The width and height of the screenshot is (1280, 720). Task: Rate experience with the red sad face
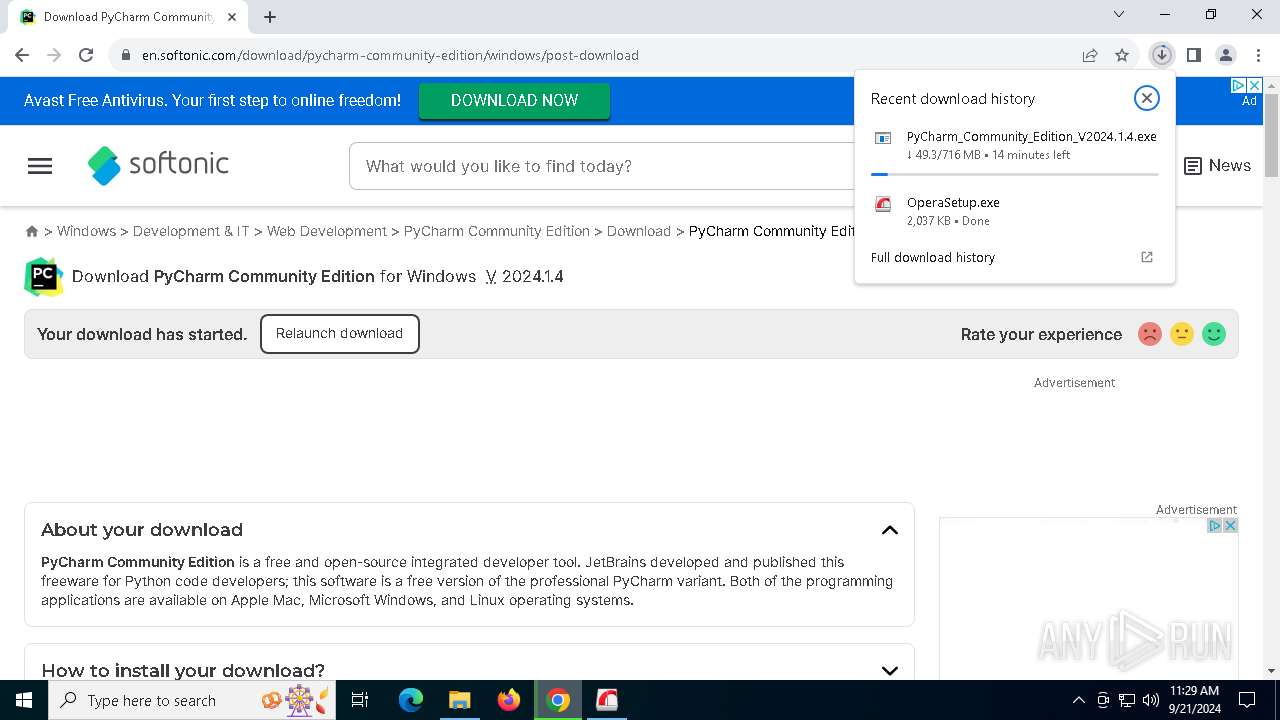tap(1150, 334)
